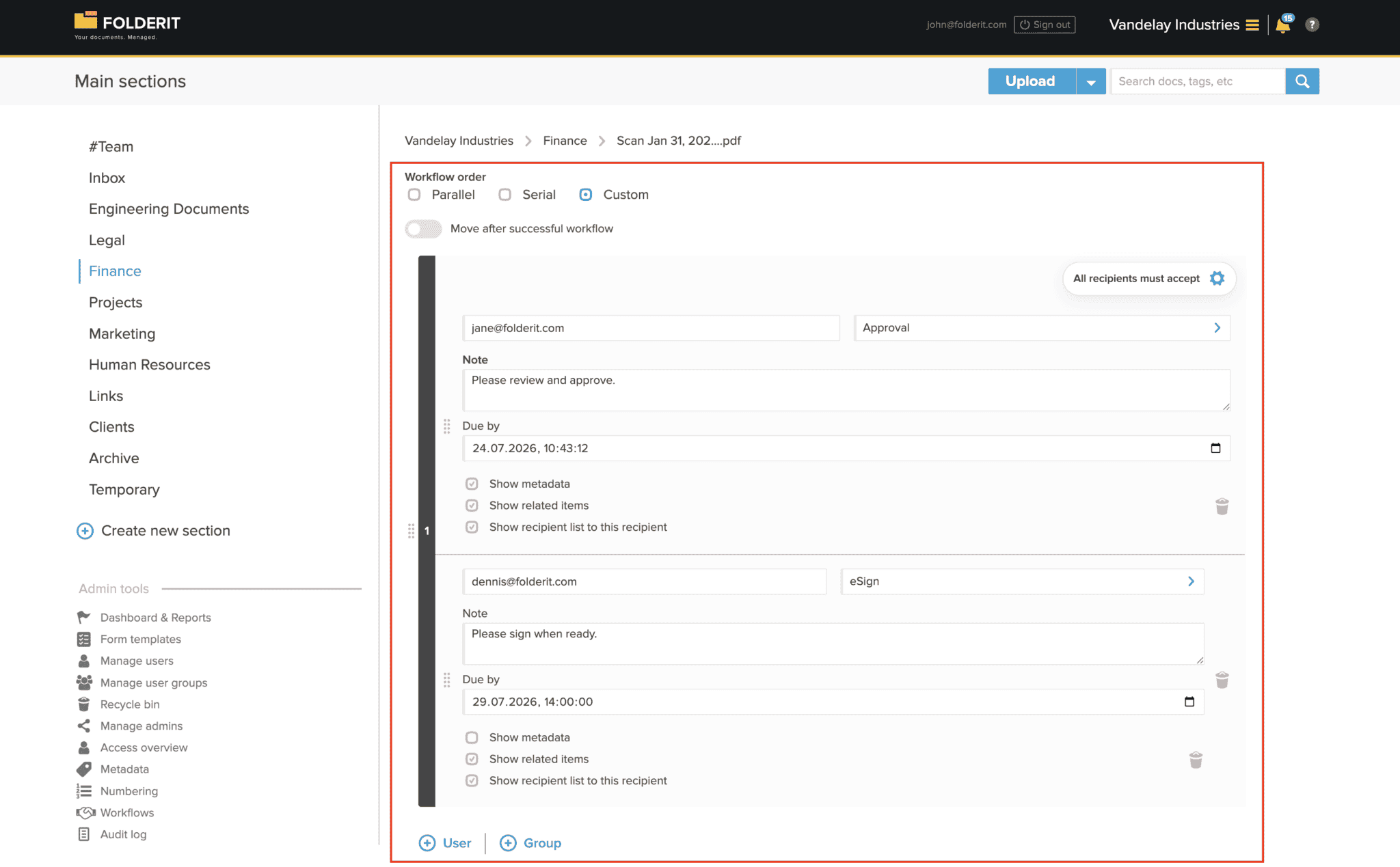Click the plus icon to add a User

point(427,843)
